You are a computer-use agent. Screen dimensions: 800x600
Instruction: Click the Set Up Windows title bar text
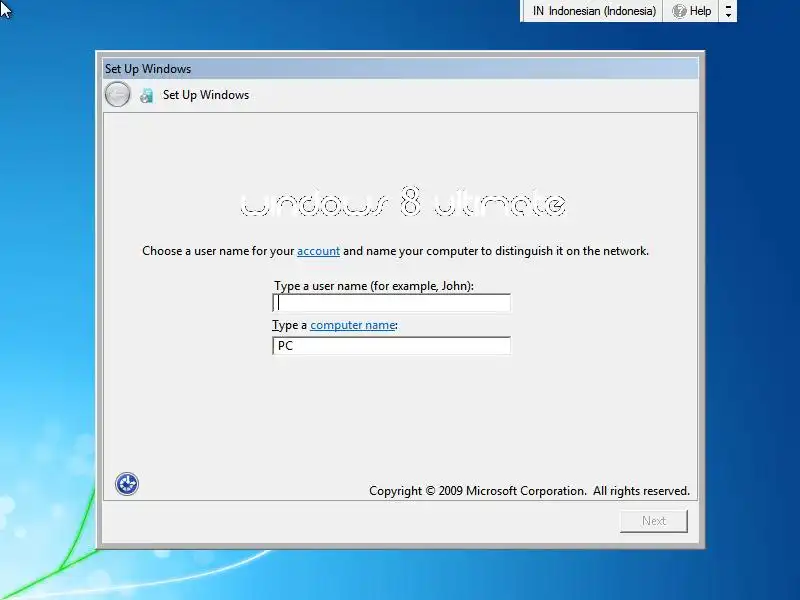pos(148,69)
